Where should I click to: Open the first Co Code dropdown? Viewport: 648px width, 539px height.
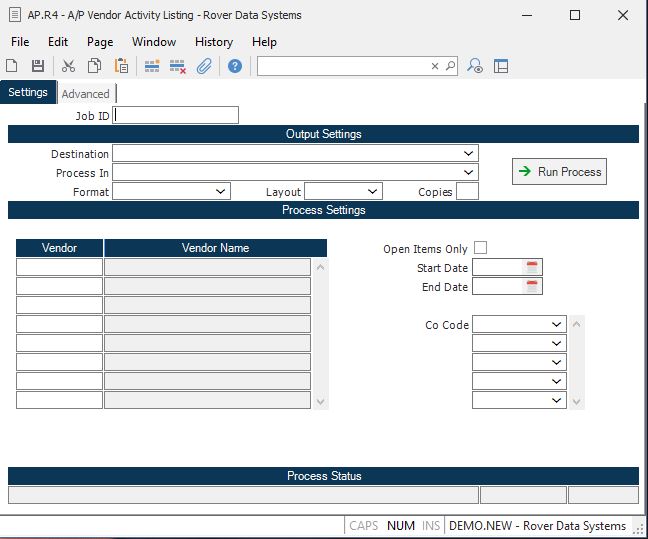point(557,325)
